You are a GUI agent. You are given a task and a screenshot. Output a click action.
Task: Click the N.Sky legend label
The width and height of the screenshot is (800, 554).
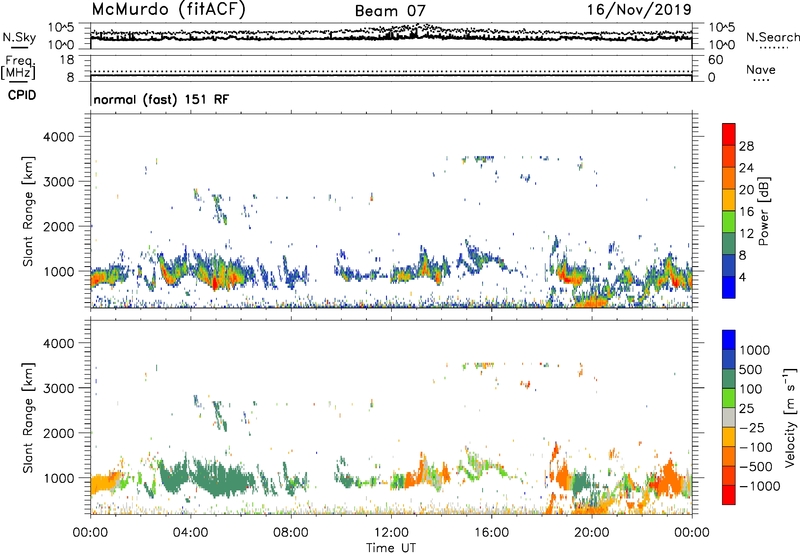point(19,37)
